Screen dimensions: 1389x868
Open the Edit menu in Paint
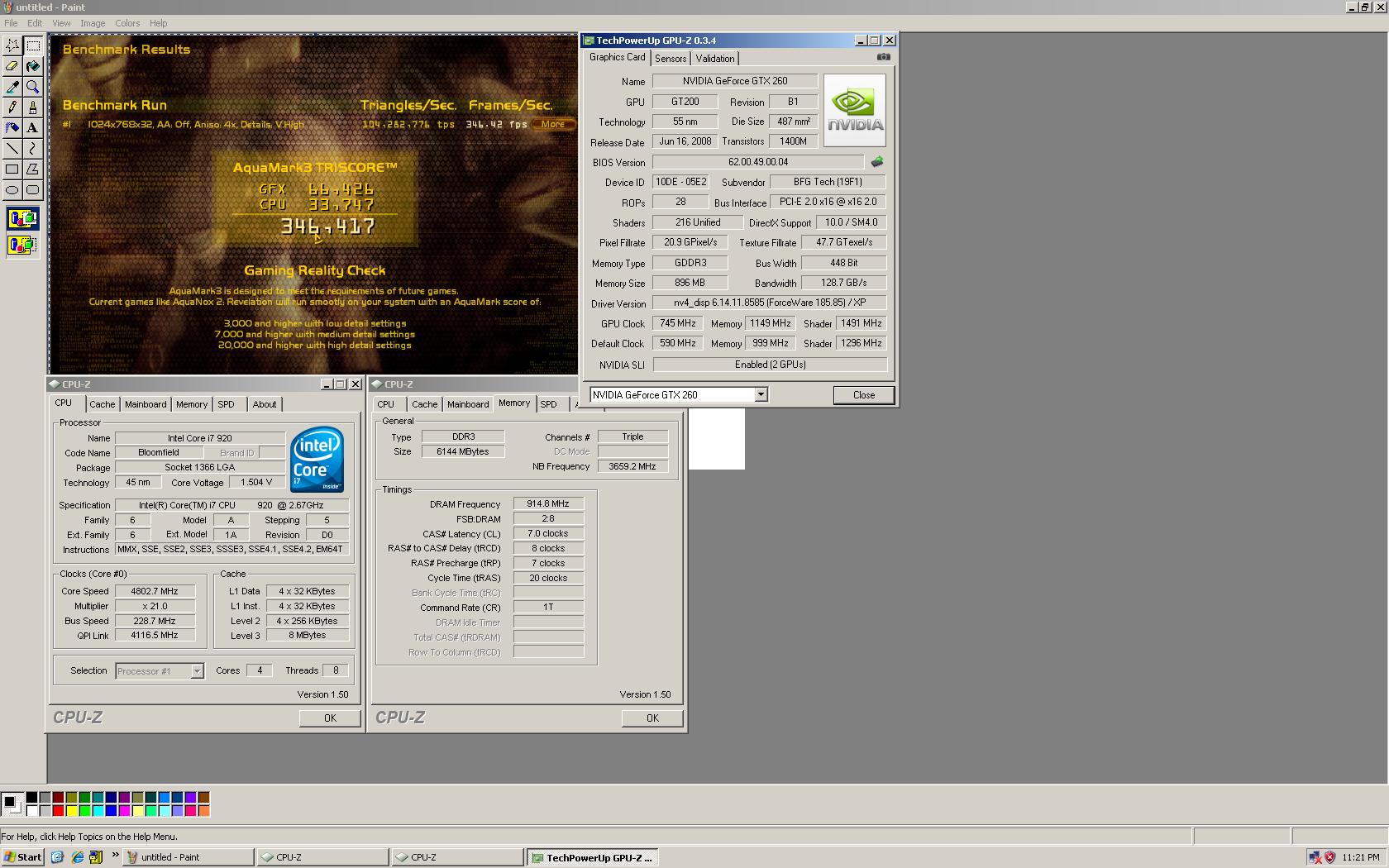35,23
